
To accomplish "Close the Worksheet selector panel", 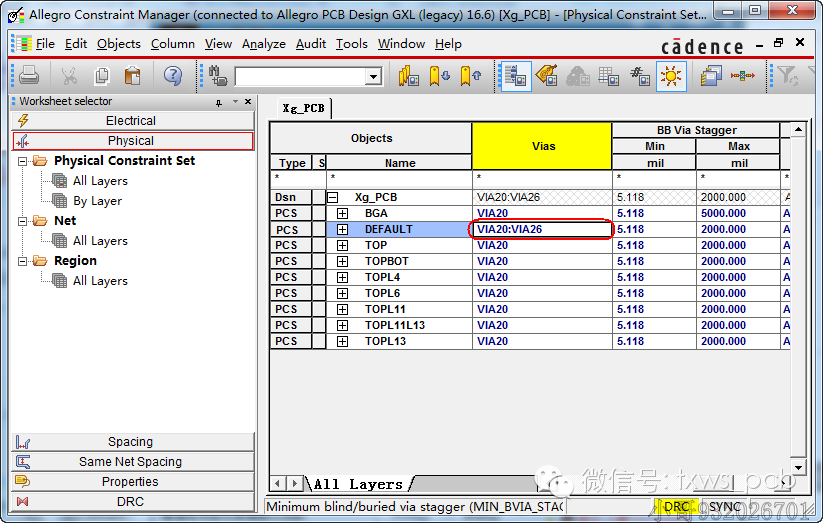I will [248, 101].
